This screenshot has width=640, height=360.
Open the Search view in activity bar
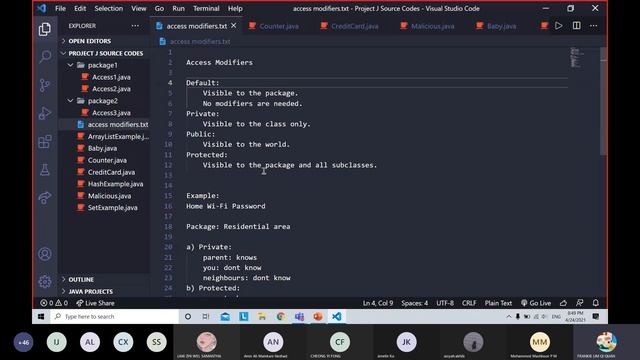[x=45, y=56]
